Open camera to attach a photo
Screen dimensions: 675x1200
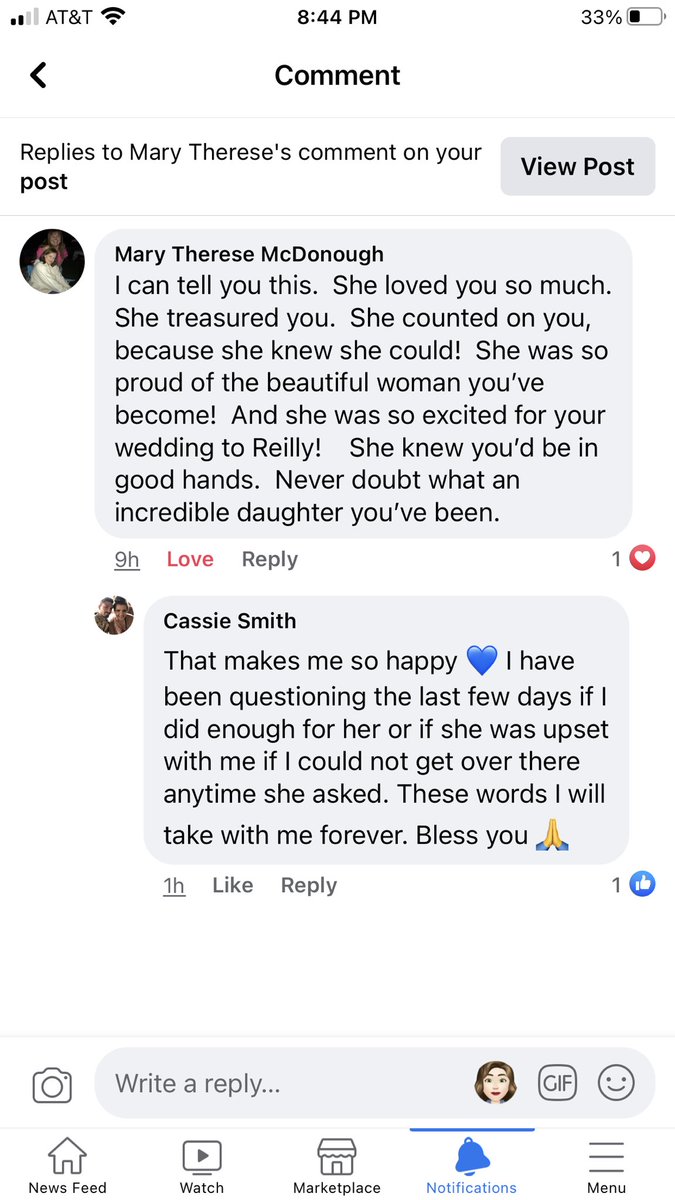tap(52, 1085)
